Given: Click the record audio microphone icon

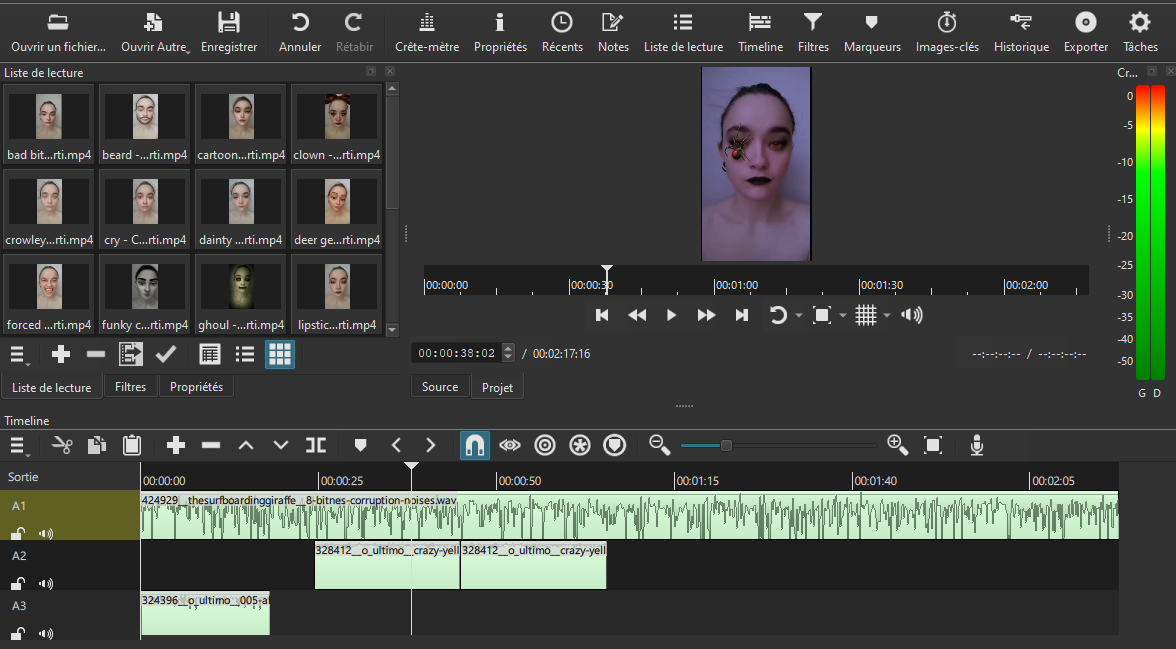Looking at the screenshot, I should [x=976, y=446].
